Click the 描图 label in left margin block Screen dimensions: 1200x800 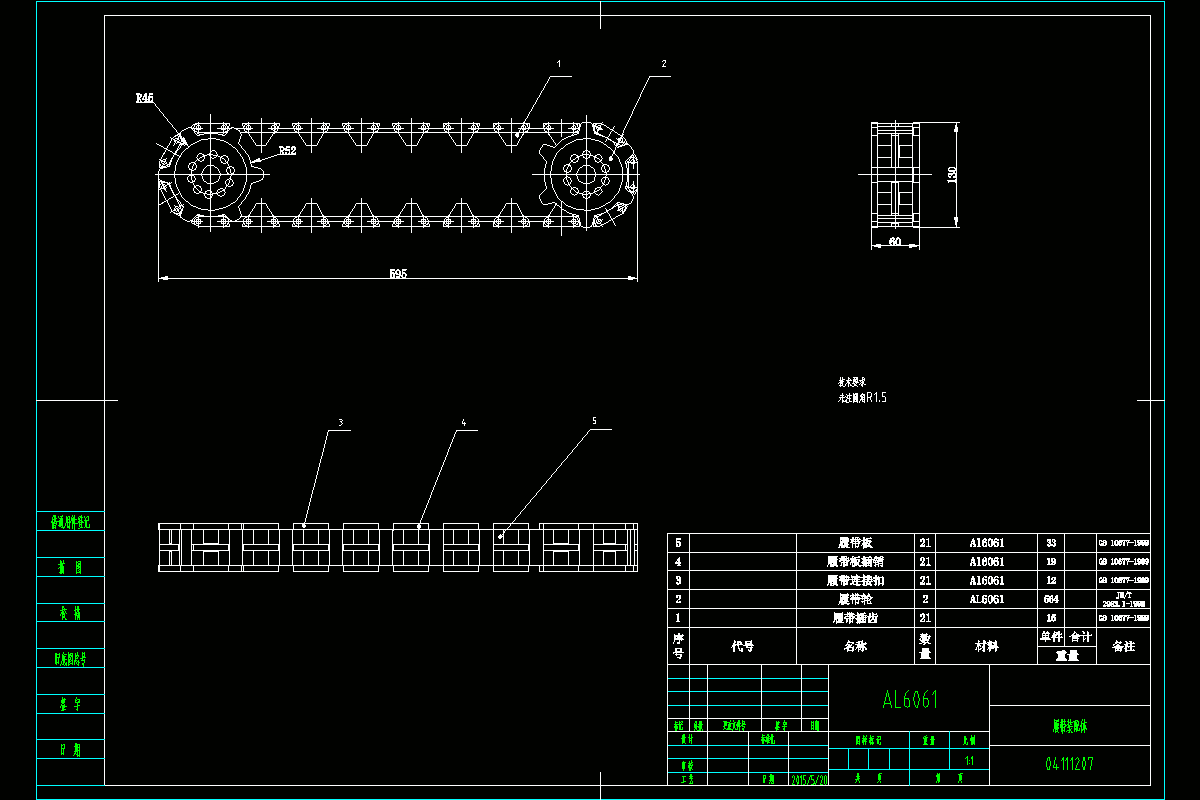click(x=70, y=567)
